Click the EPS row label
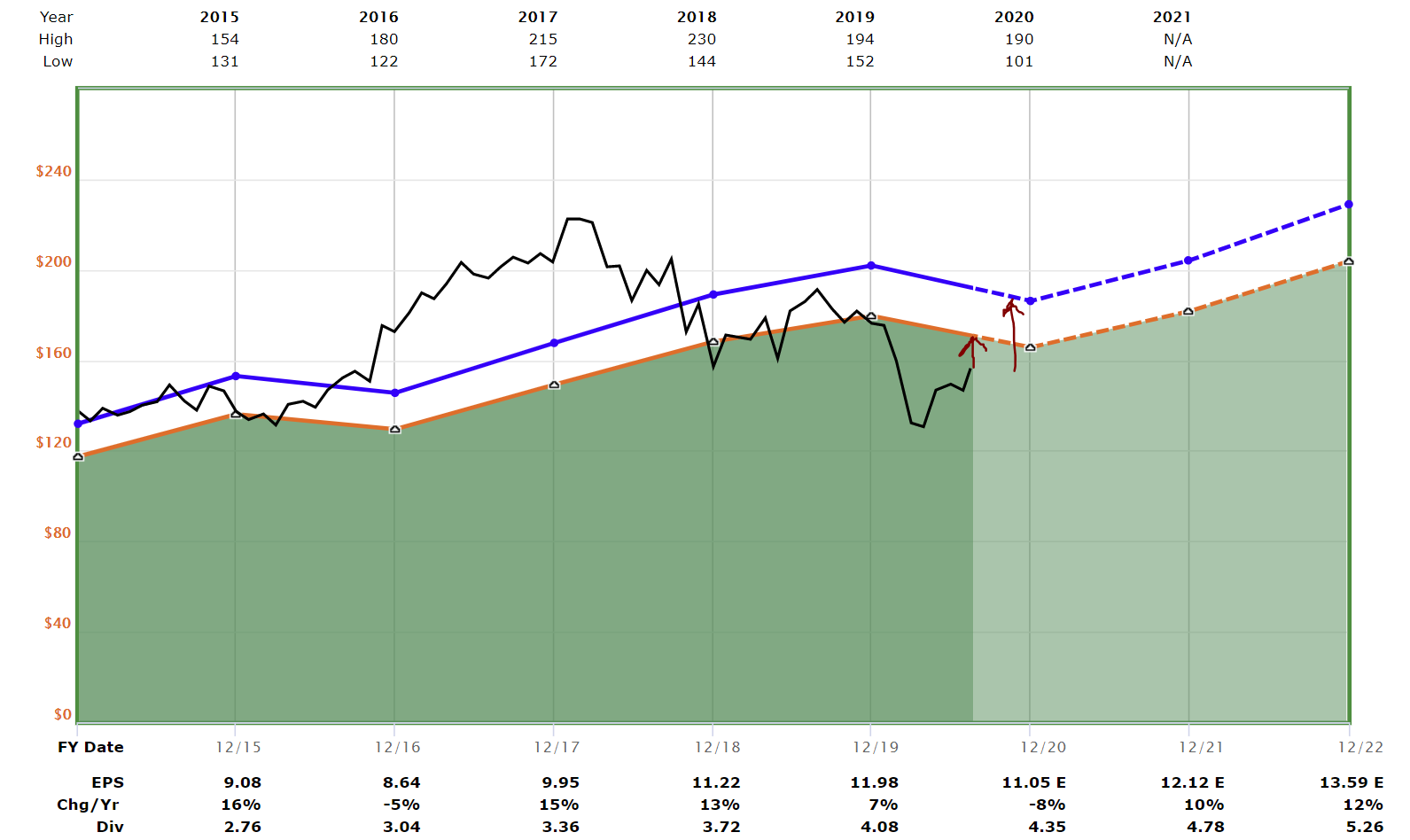Image resolution: width=1410 pixels, height=840 pixels. tap(108, 782)
